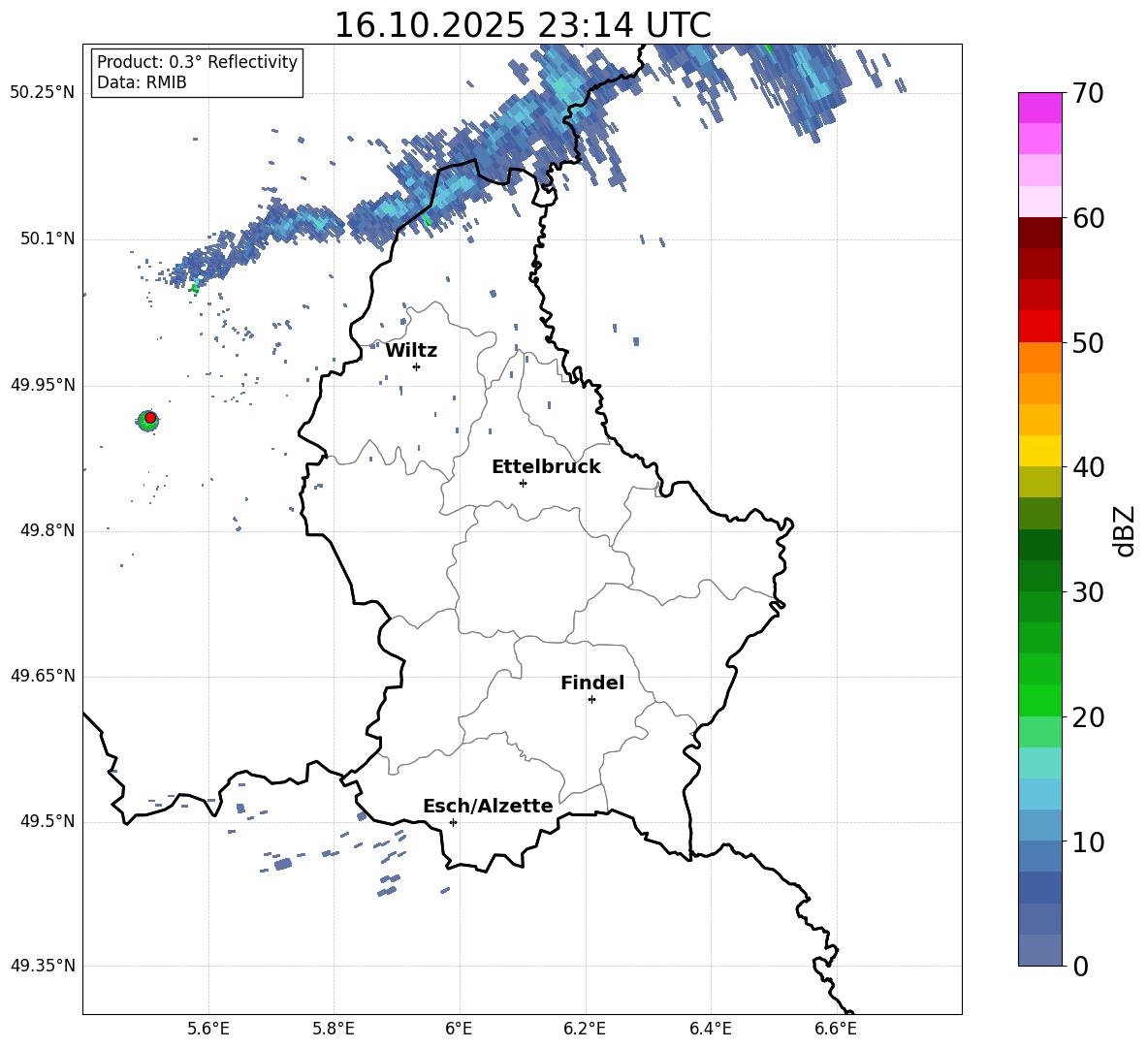The image size is (1148, 1048).
Task: Pick the bright red swatch just above 50
Action: click(1039, 327)
